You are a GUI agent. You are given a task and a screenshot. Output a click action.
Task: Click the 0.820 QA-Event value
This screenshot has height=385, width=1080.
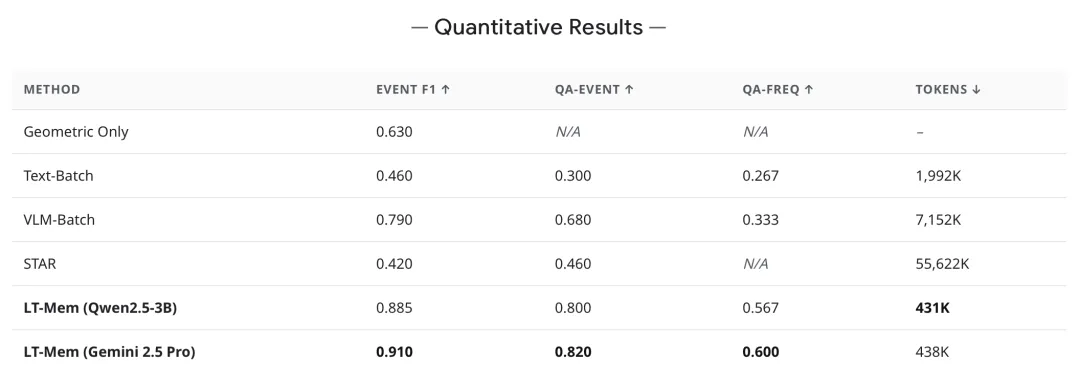pyautogui.click(x=573, y=352)
